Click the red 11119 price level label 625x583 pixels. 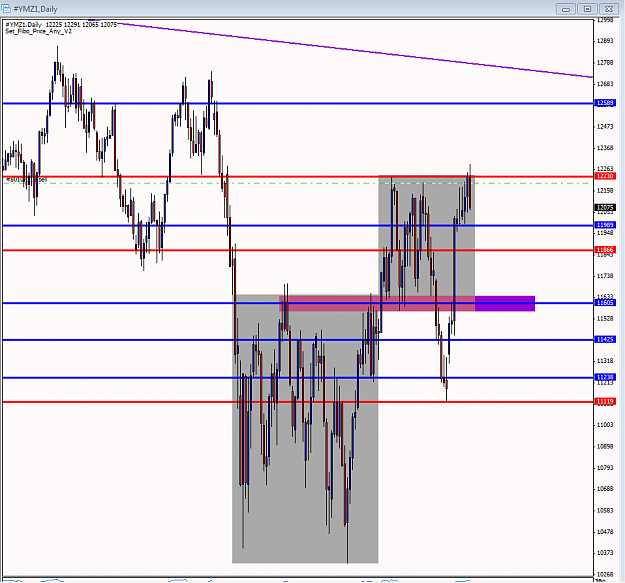[x=605, y=402]
